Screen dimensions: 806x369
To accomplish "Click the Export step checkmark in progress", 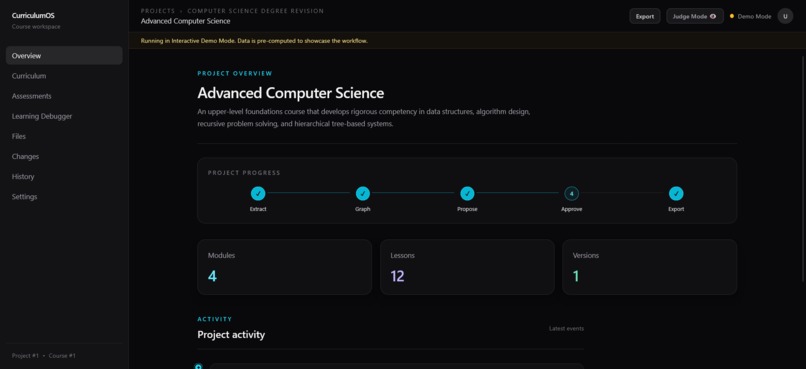I will pos(676,194).
